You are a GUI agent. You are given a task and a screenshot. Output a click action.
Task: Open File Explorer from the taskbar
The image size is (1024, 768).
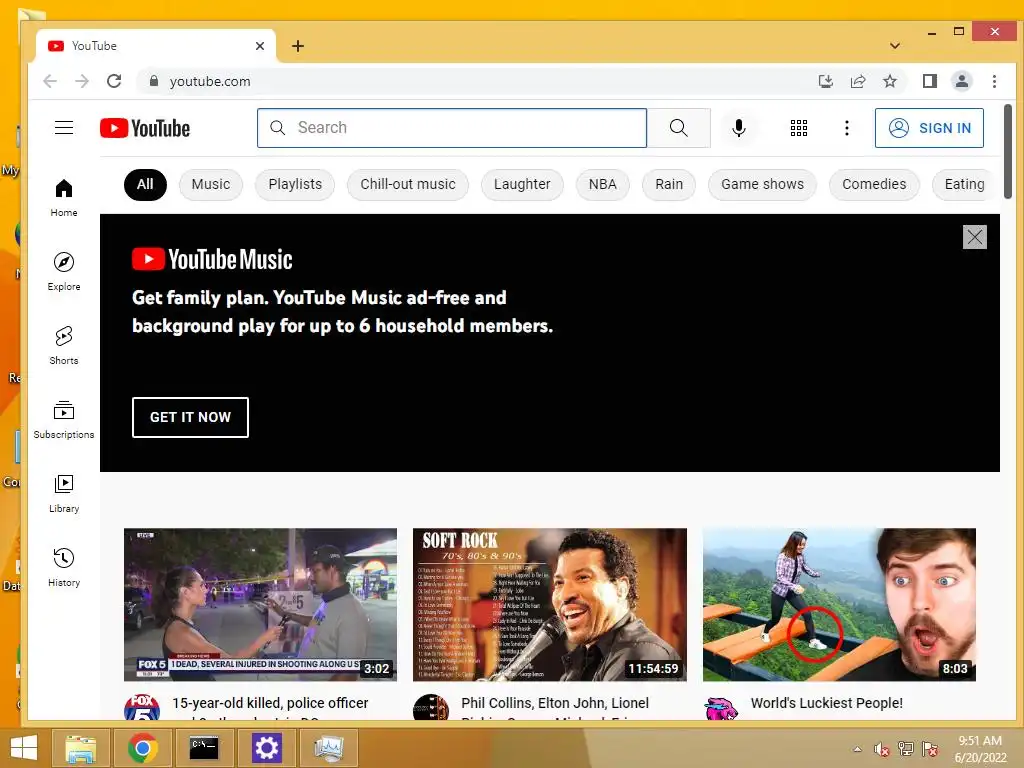point(80,748)
